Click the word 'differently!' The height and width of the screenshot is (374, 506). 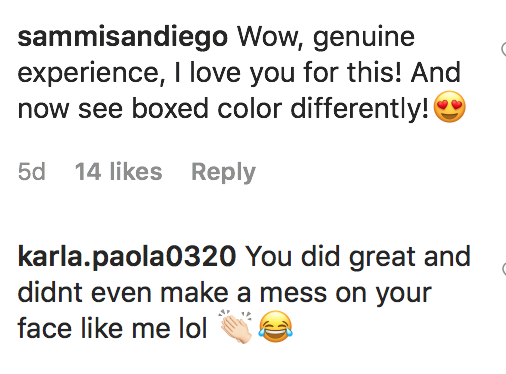(x=360, y=108)
